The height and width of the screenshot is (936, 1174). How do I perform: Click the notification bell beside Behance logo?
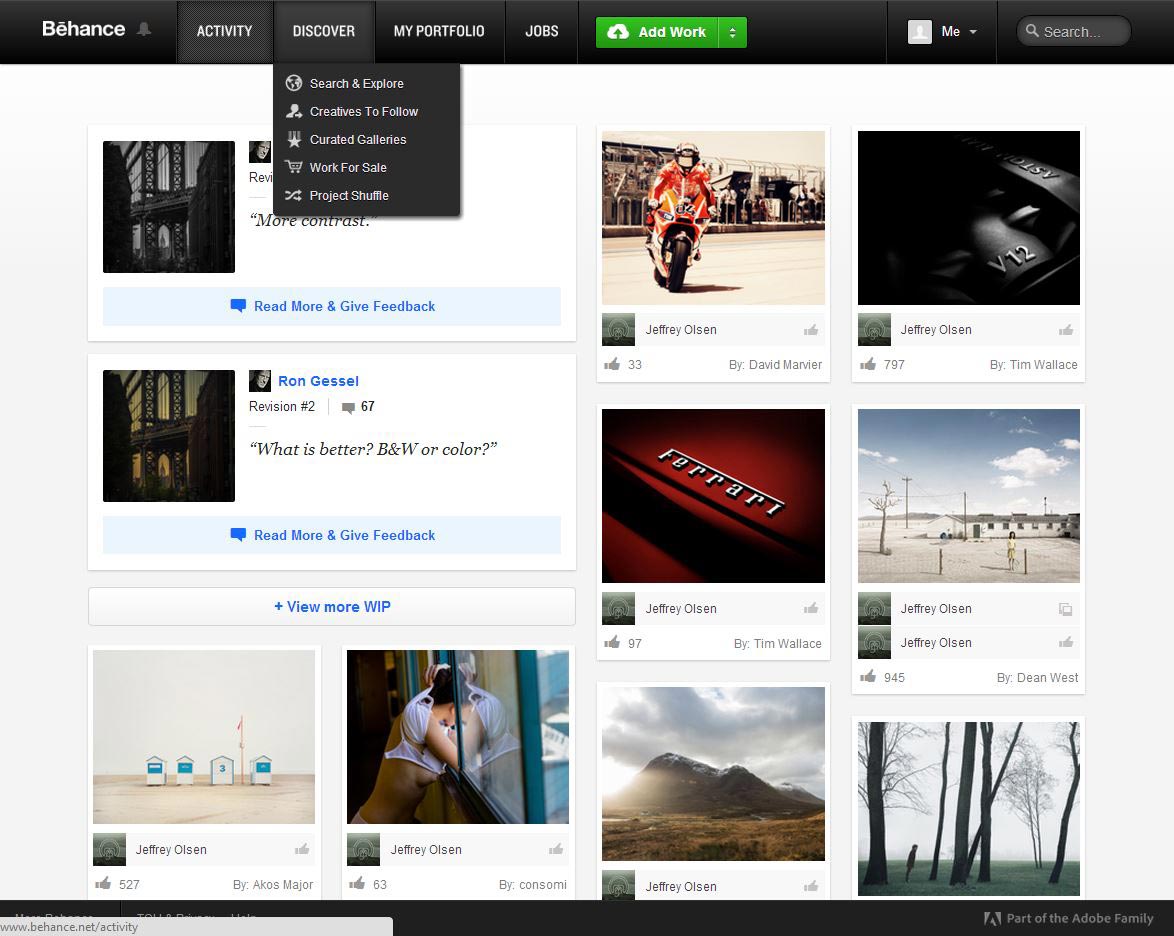coord(144,30)
